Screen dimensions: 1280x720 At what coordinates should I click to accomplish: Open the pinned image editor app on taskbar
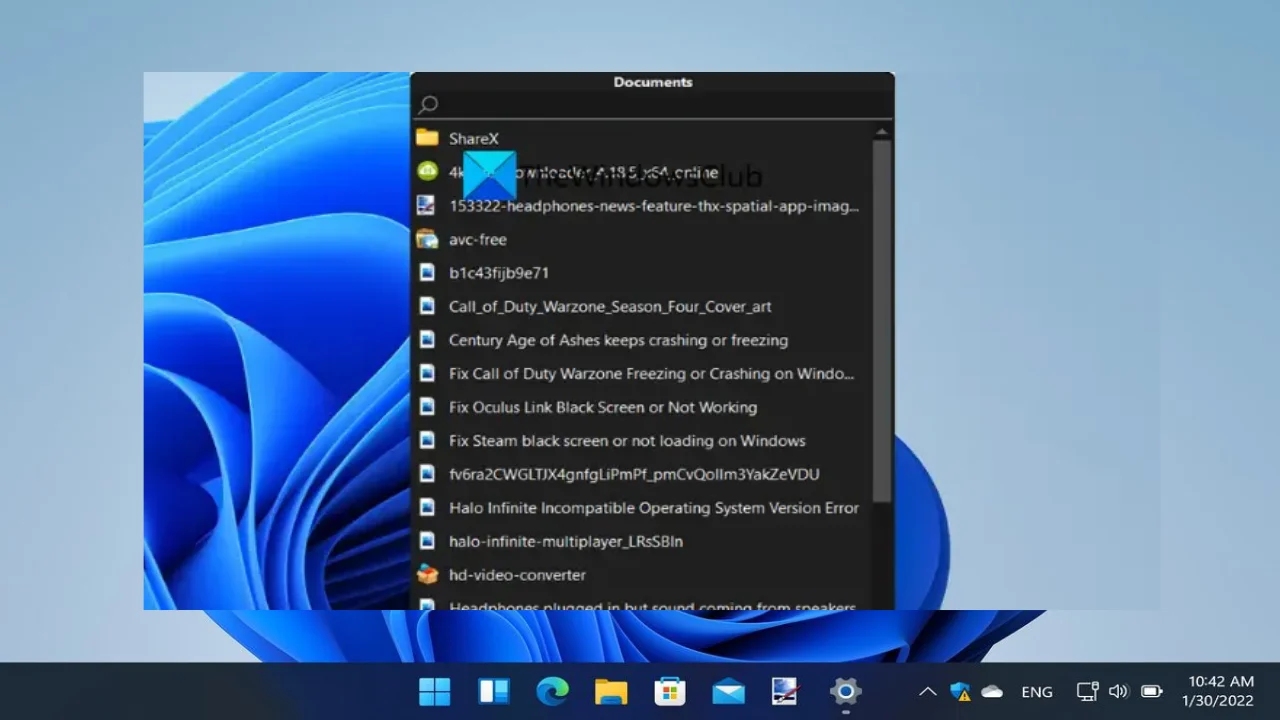(x=786, y=691)
